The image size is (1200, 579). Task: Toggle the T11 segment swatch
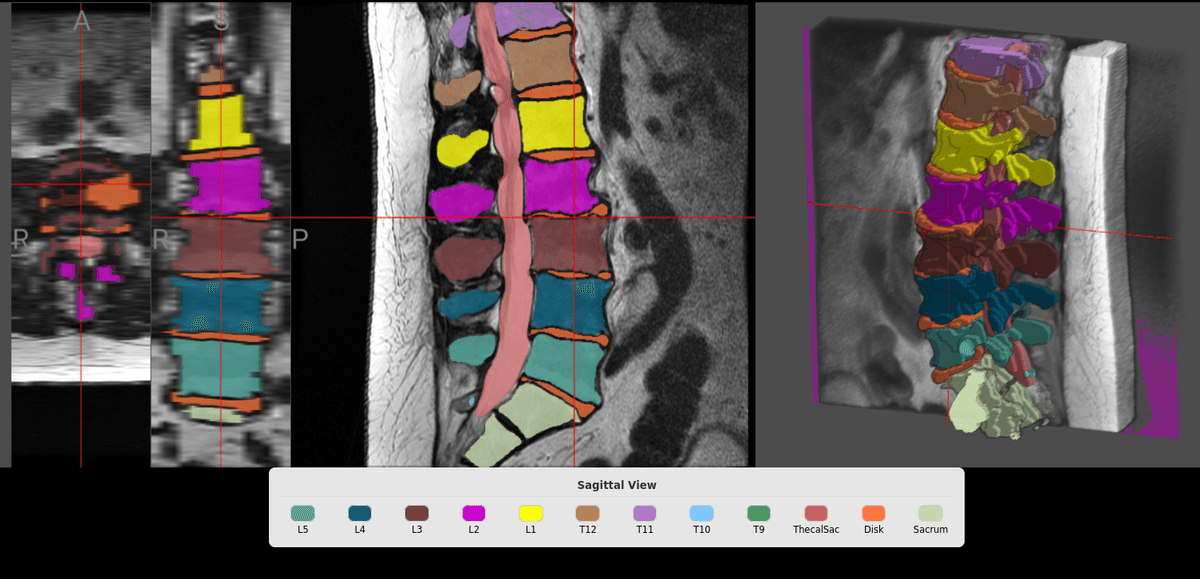643,510
